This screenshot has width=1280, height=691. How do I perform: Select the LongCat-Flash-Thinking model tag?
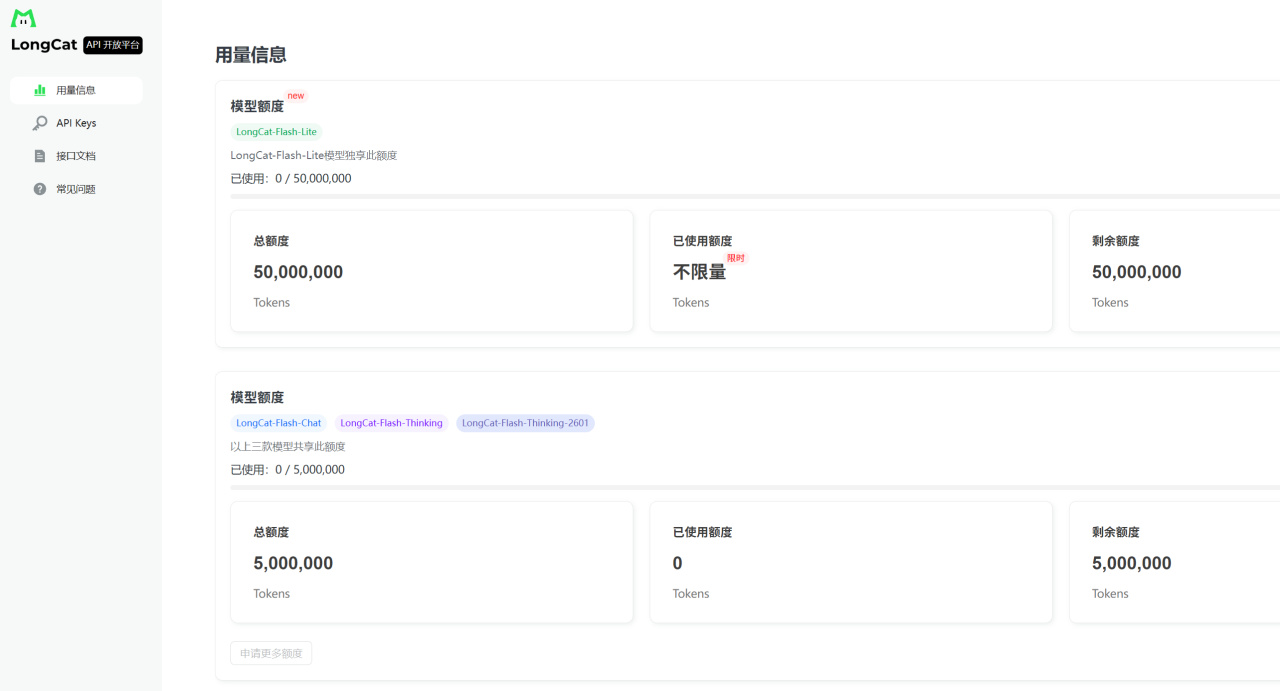391,423
